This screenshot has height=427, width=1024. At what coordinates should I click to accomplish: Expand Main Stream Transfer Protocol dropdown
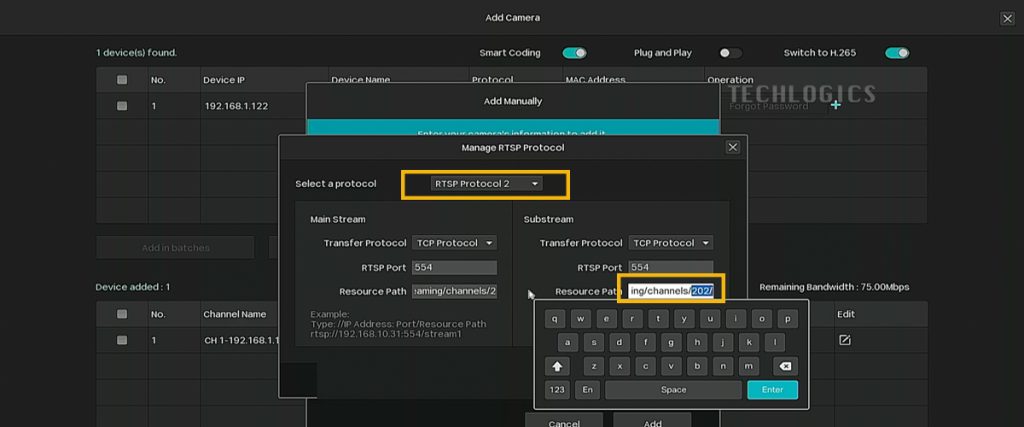(454, 243)
